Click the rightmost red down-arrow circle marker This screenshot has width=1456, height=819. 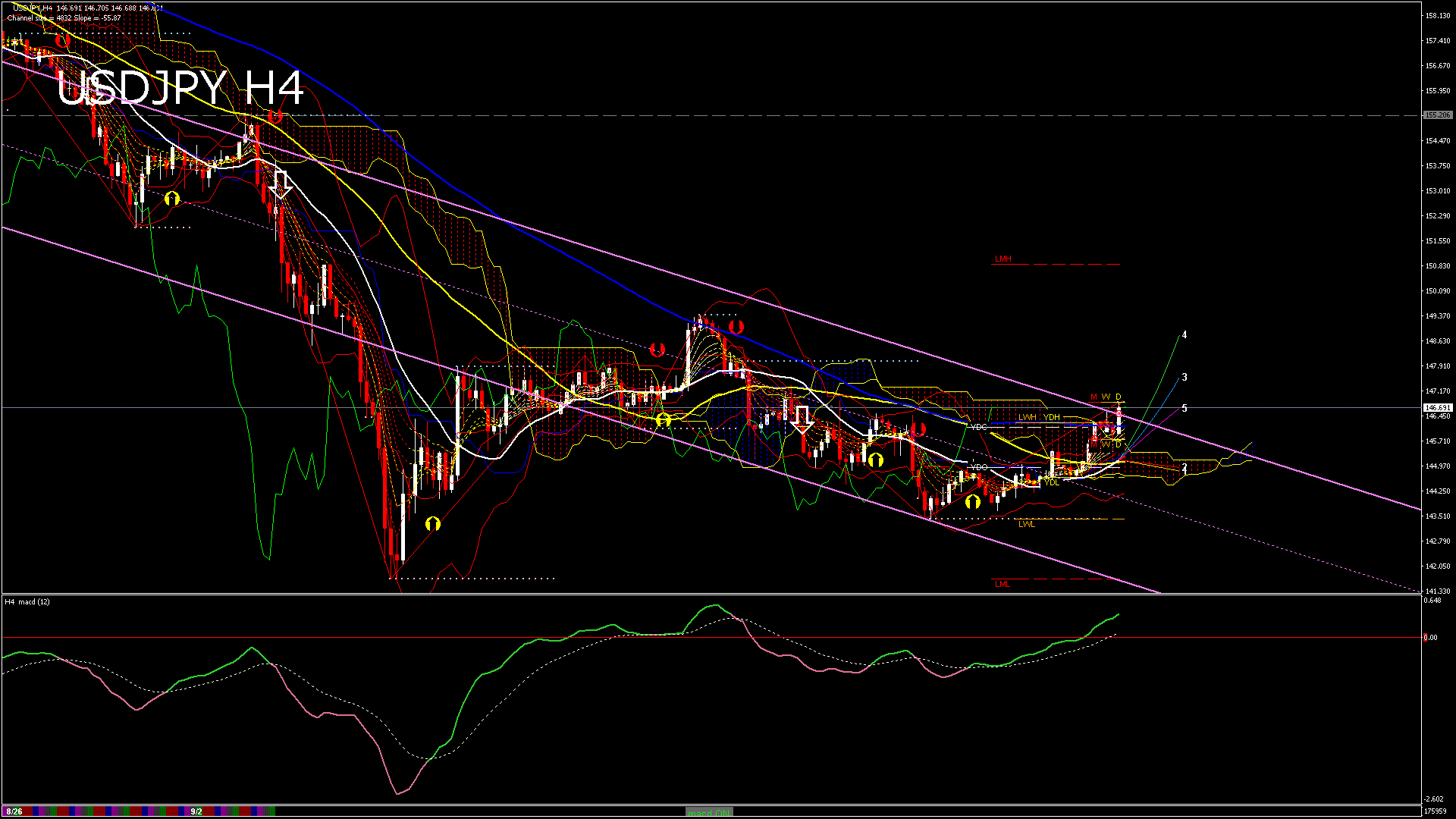[x=918, y=430]
